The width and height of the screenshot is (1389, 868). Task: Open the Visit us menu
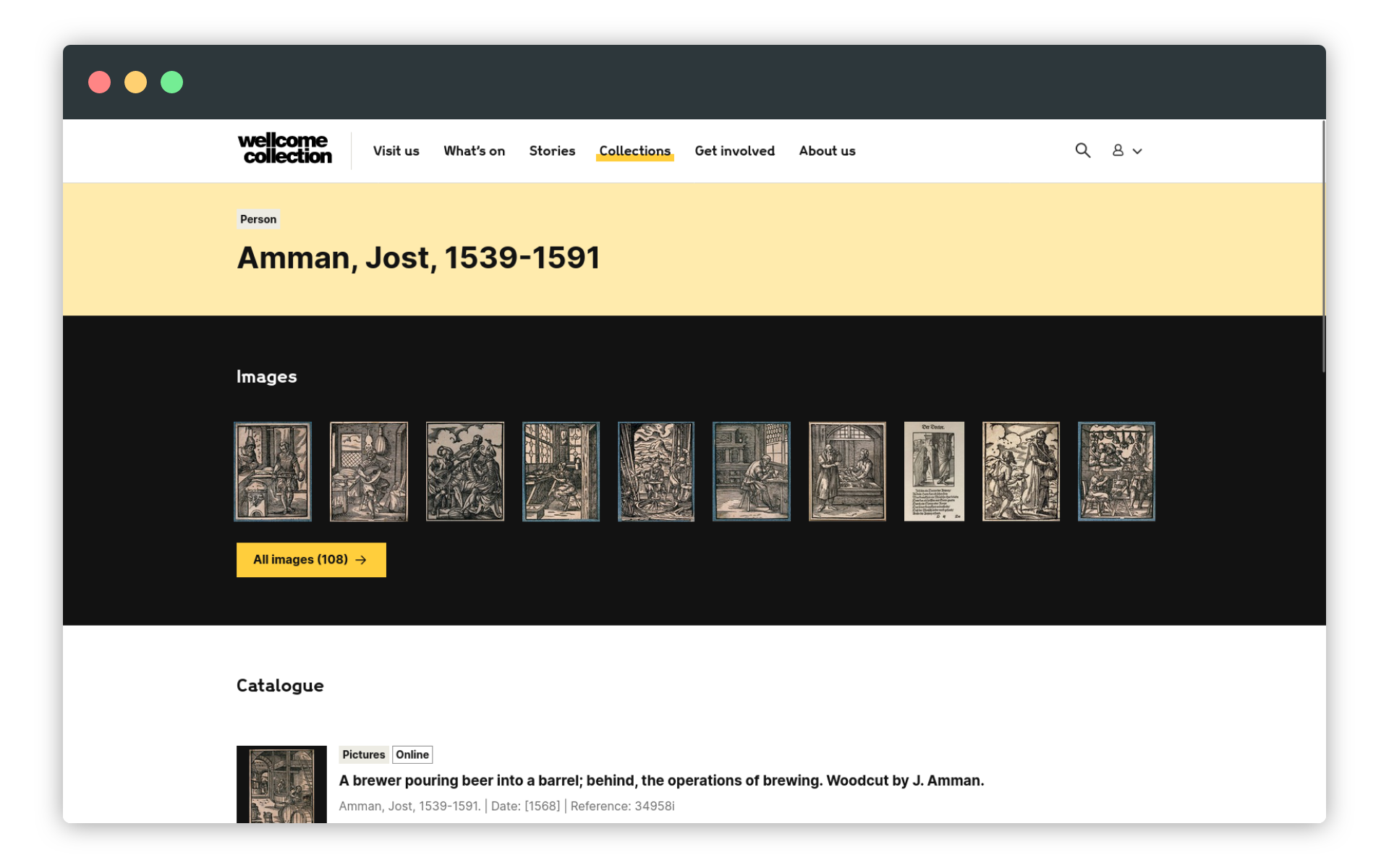pos(396,151)
